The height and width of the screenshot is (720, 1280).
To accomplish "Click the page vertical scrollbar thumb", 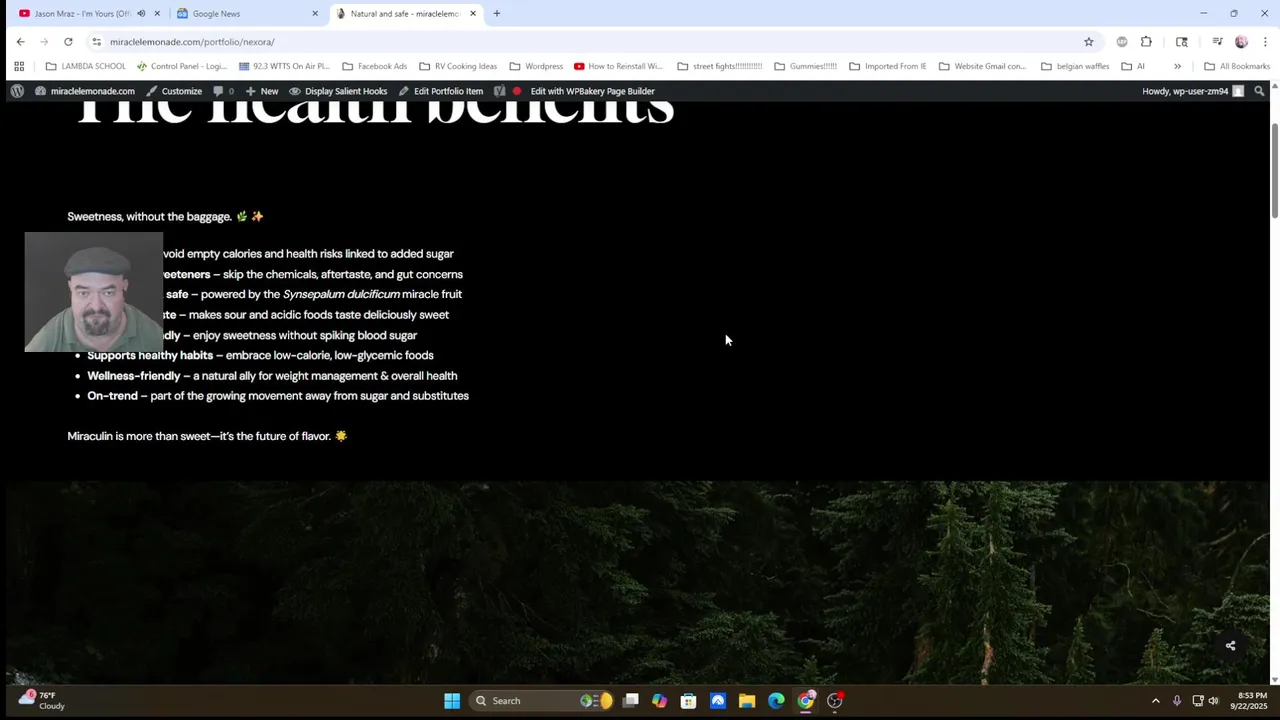I will (1274, 170).
